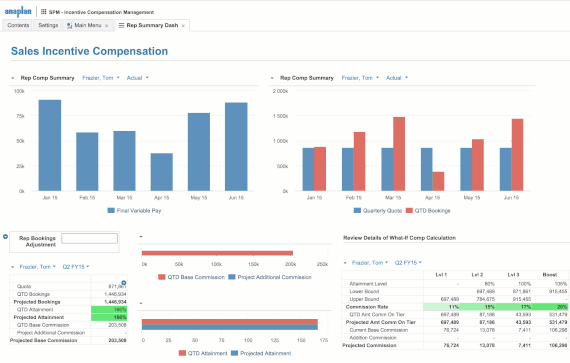Viewport: 570px width, 363px height.
Task: Toggle Final Variable Pay legend series
Action: click(135, 210)
